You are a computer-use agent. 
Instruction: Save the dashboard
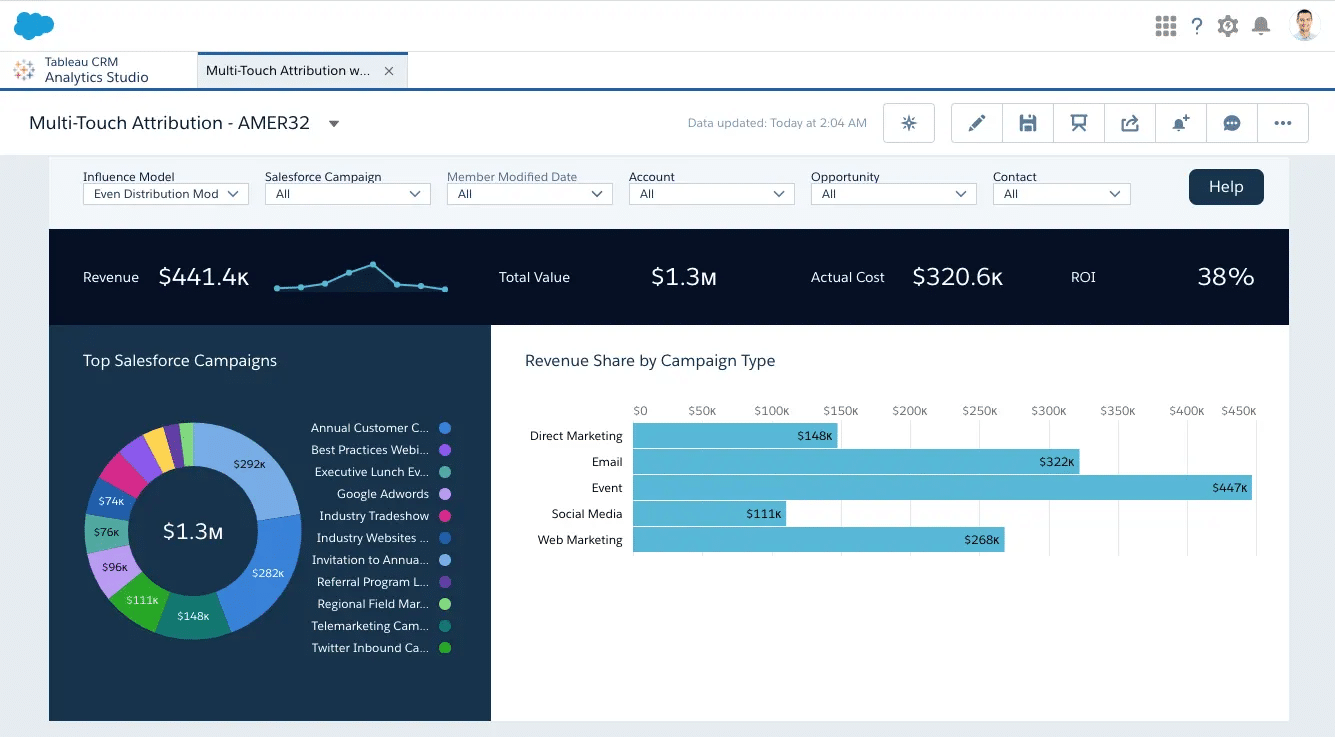(1028, 122)
